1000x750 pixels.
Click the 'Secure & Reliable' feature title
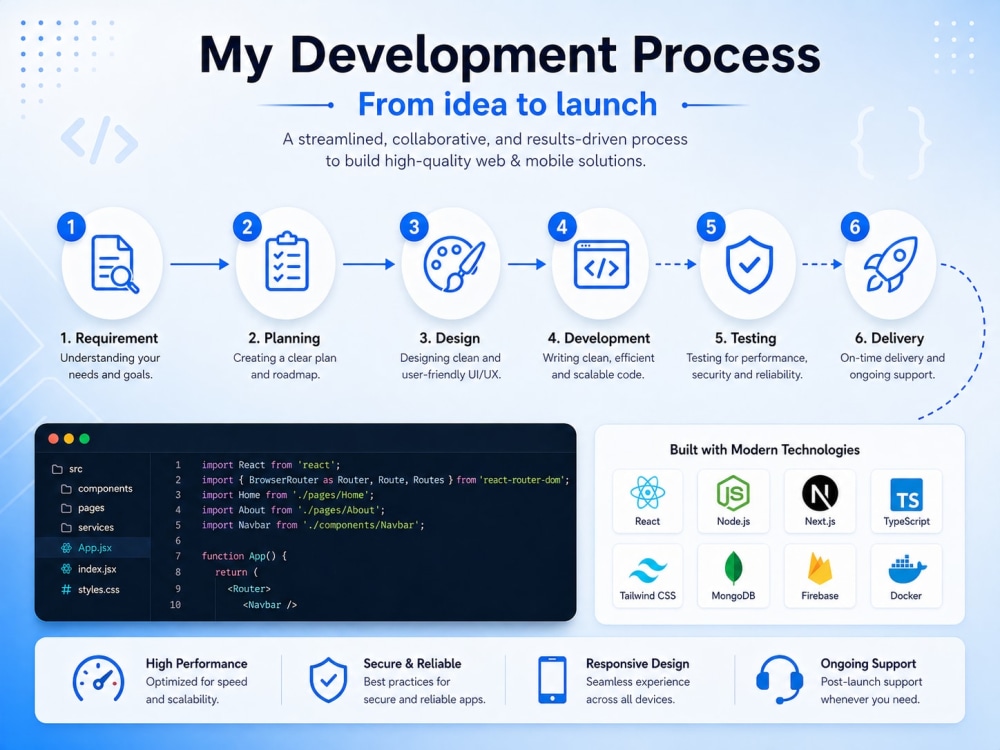click(412, 663)
